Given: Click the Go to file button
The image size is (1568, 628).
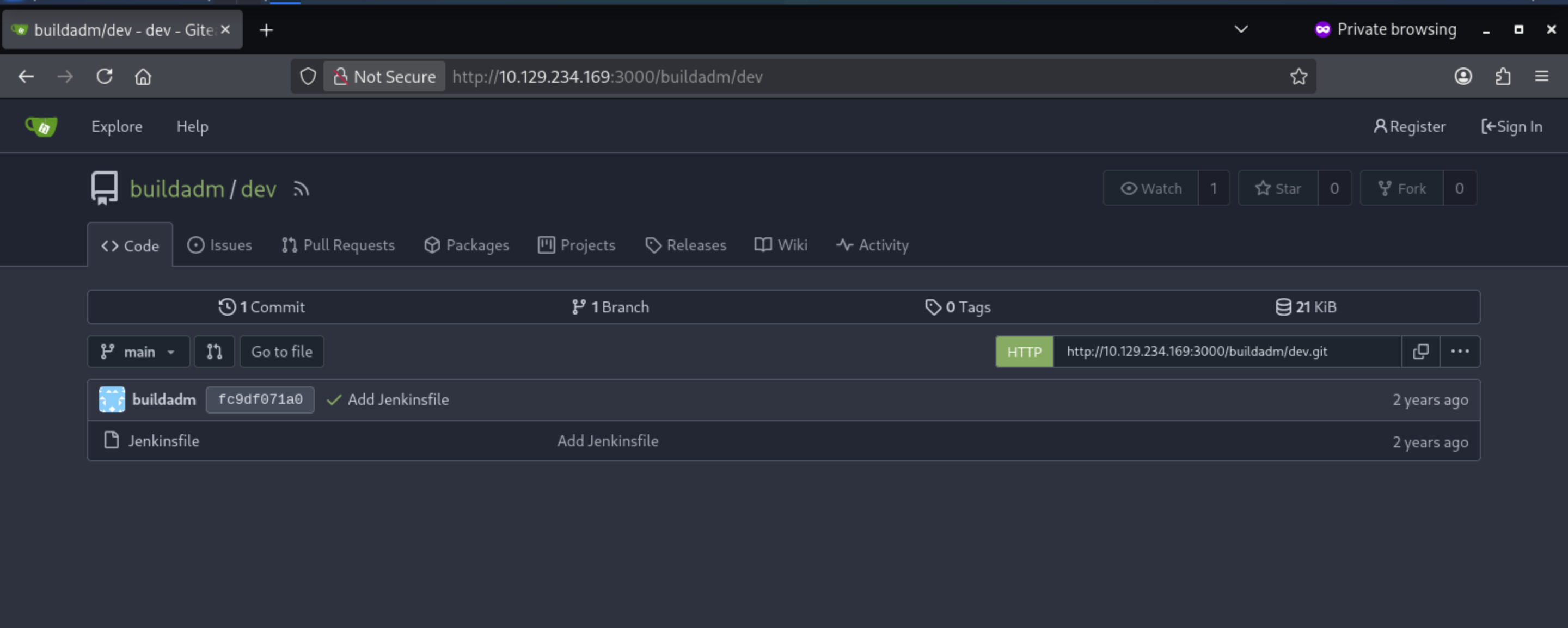Looking at the screenshot, I should 282,352.
